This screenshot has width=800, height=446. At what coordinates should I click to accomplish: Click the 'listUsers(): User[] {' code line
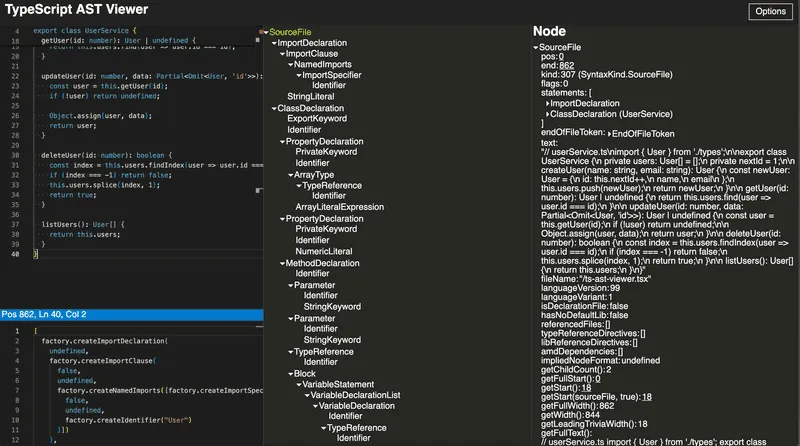click(83, 225)
